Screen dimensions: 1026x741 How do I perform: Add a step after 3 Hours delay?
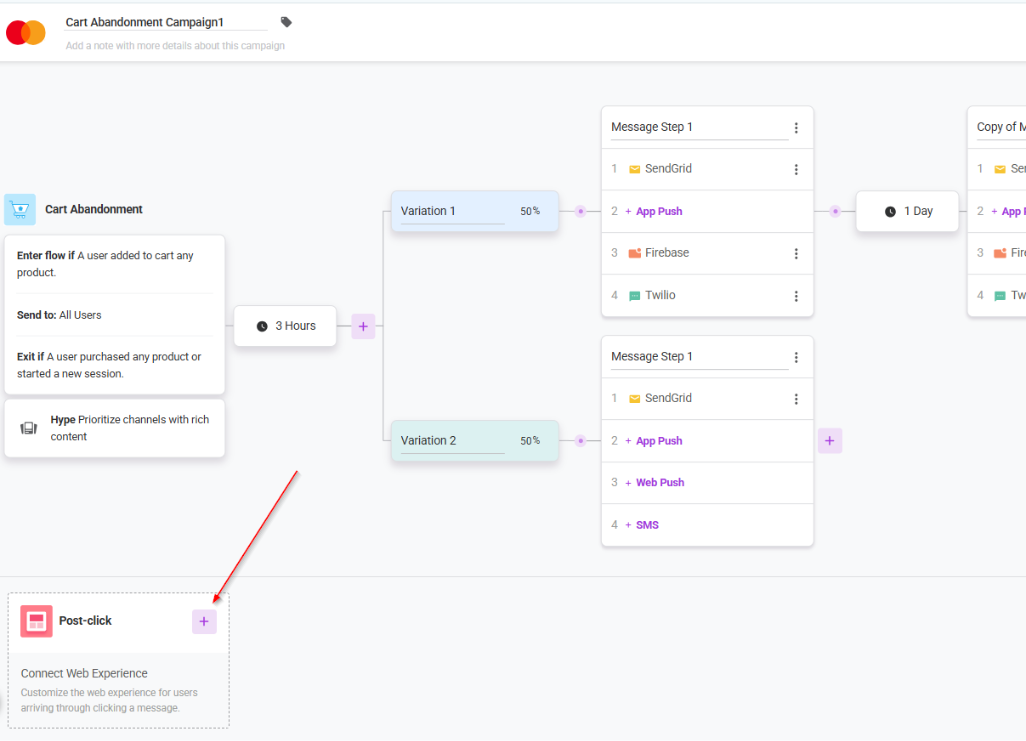click(363, 326)
